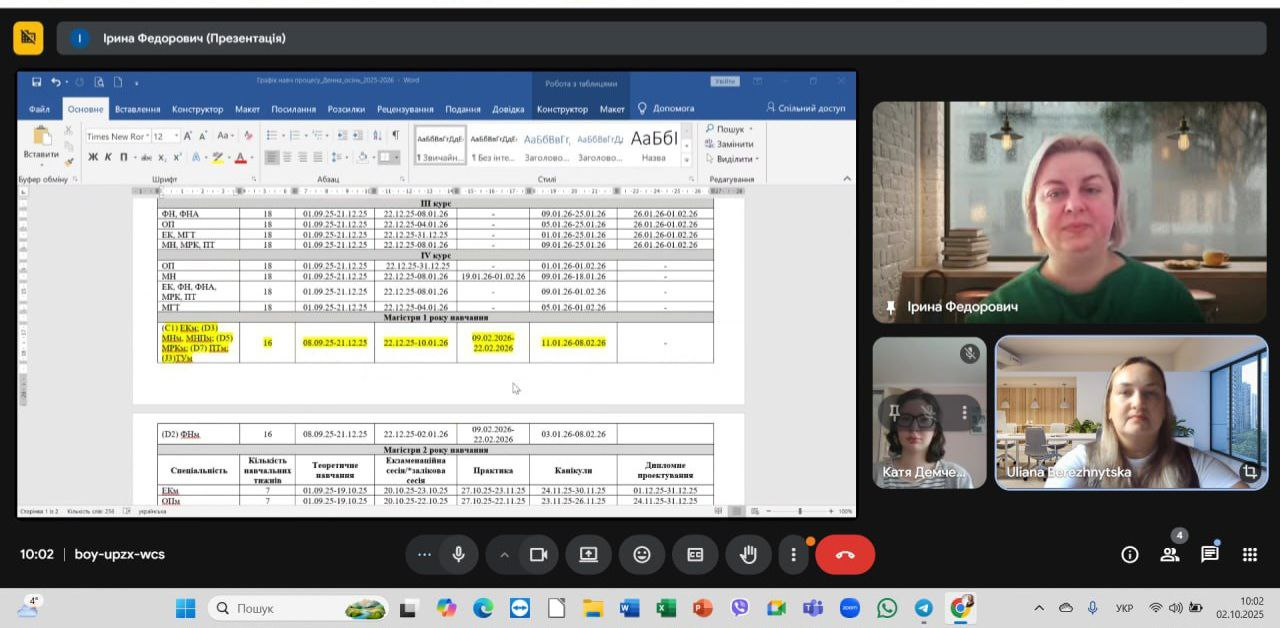Toggle closed captions (CC) button
The image size is (1280, 628).
(x=695, y=555)
